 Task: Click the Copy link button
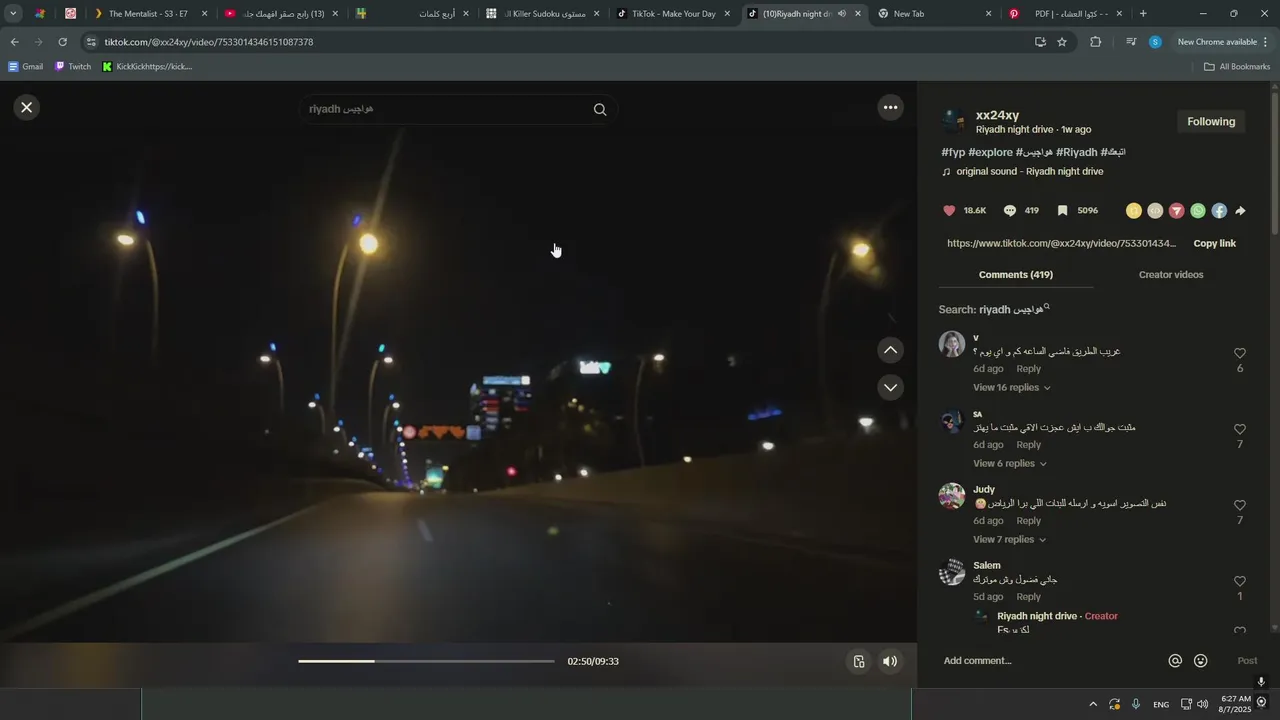[1214, 244]
